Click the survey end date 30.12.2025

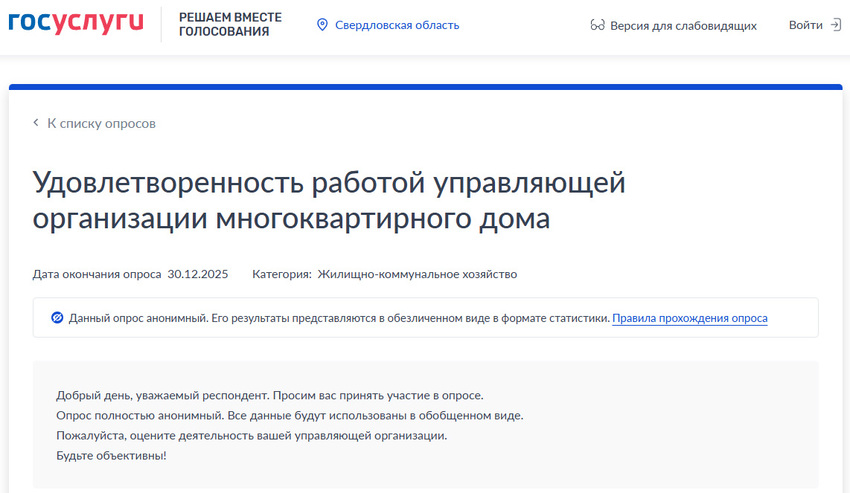pyautogui.click(x=198, y=274)
